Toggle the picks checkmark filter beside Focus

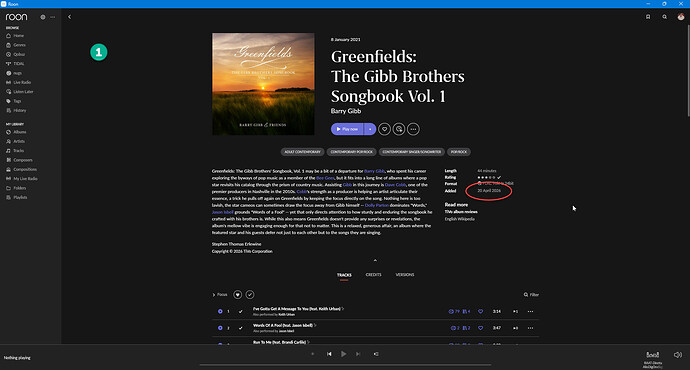click(x=250, y=295)
